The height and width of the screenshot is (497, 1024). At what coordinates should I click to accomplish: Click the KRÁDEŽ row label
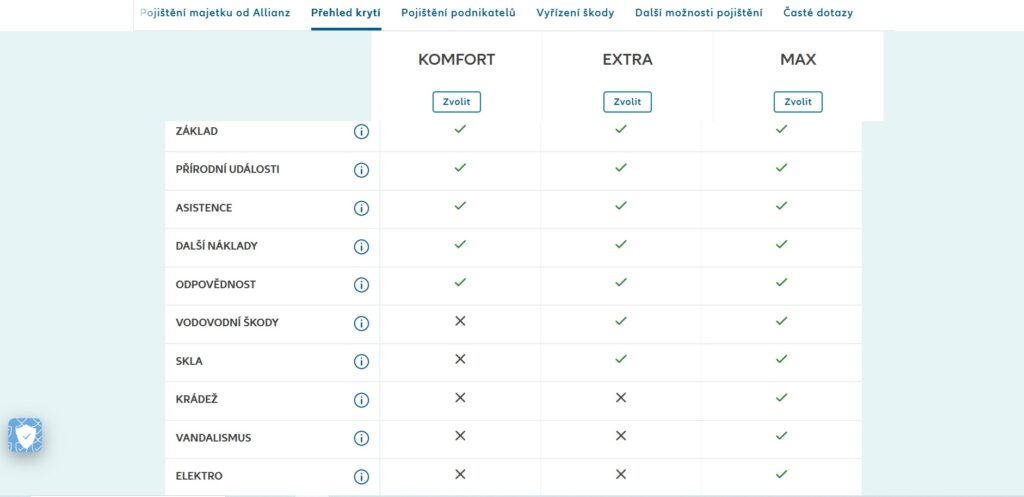tap(197, 399)
